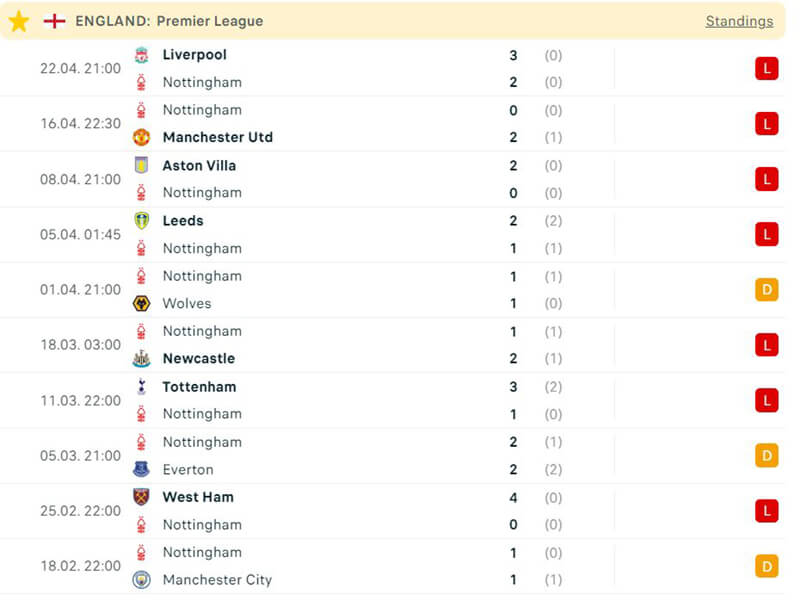
Task: Click the Tottenham club crest
Action: 141,387
